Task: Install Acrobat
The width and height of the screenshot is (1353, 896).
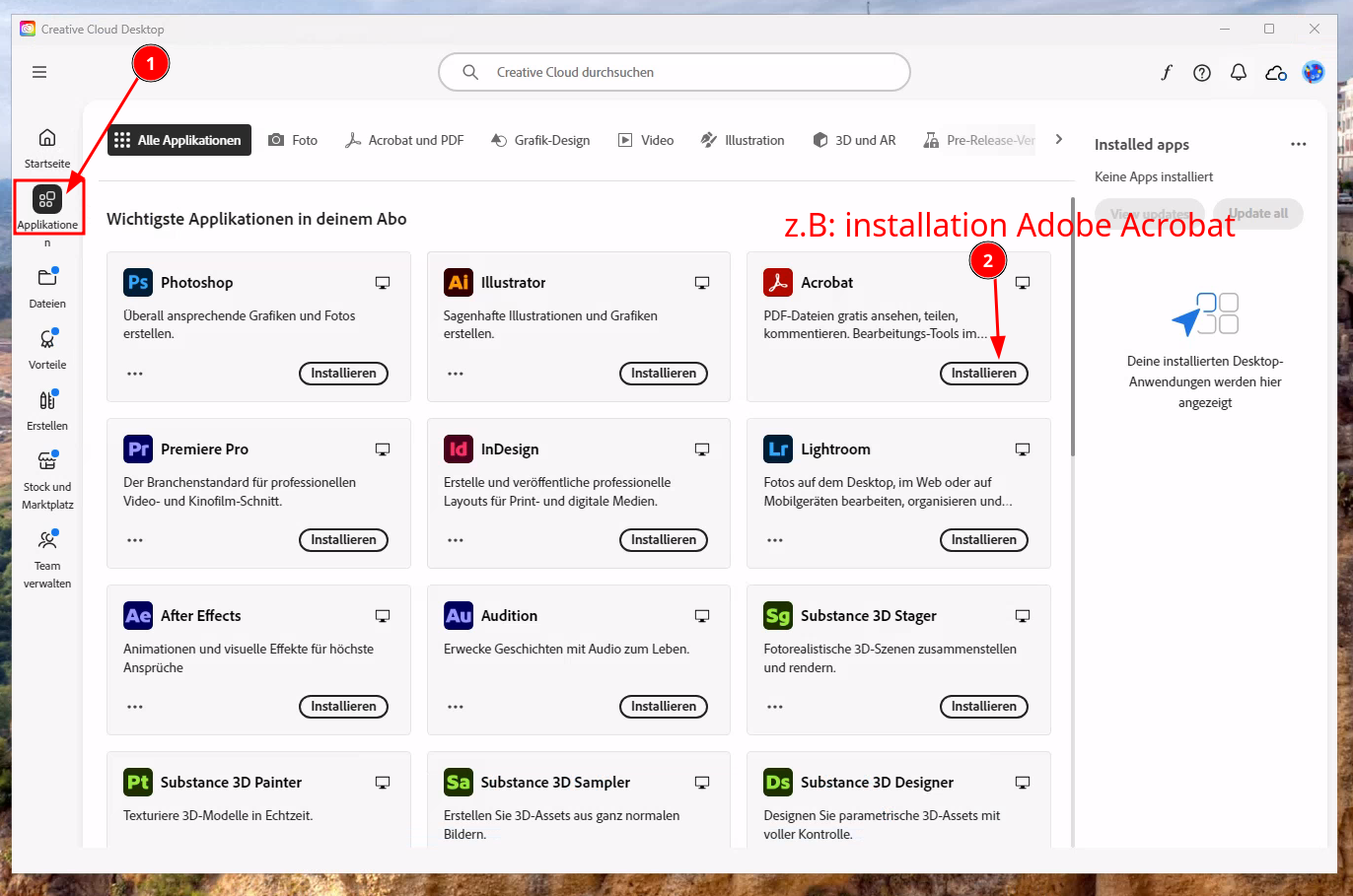Action: click(x=983, y=374)
